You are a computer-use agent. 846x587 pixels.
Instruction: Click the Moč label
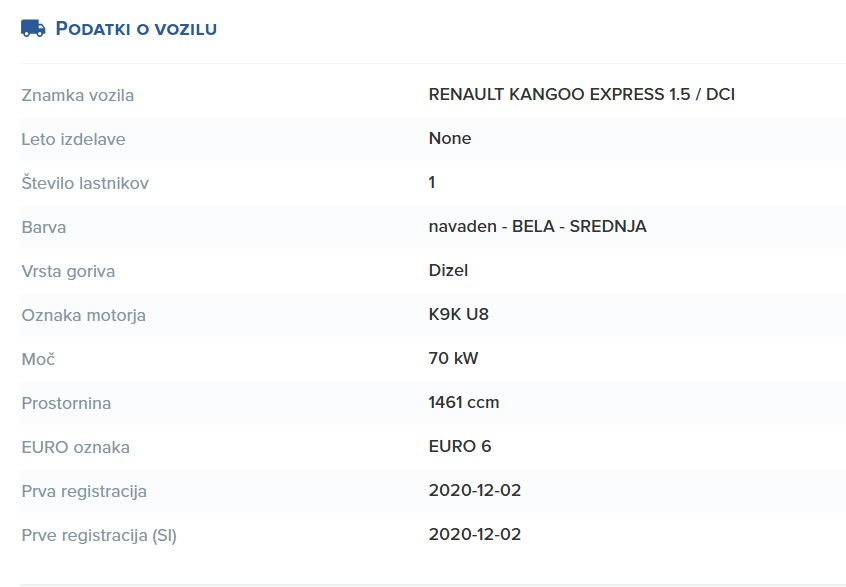pyautogui.click(x=37, y=359)
